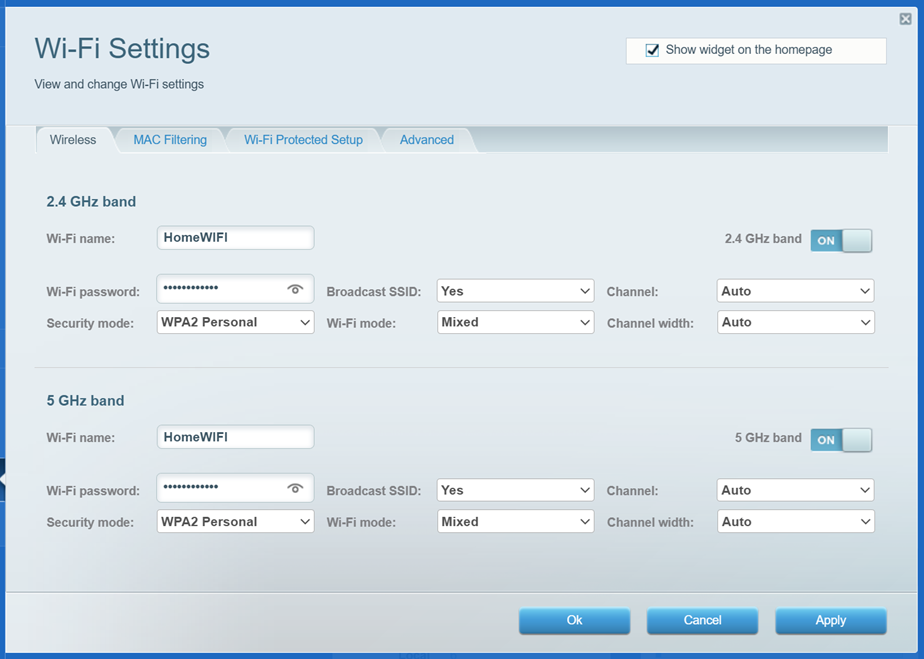Switch to the MAC Filtering tab

tap(170, 140)
